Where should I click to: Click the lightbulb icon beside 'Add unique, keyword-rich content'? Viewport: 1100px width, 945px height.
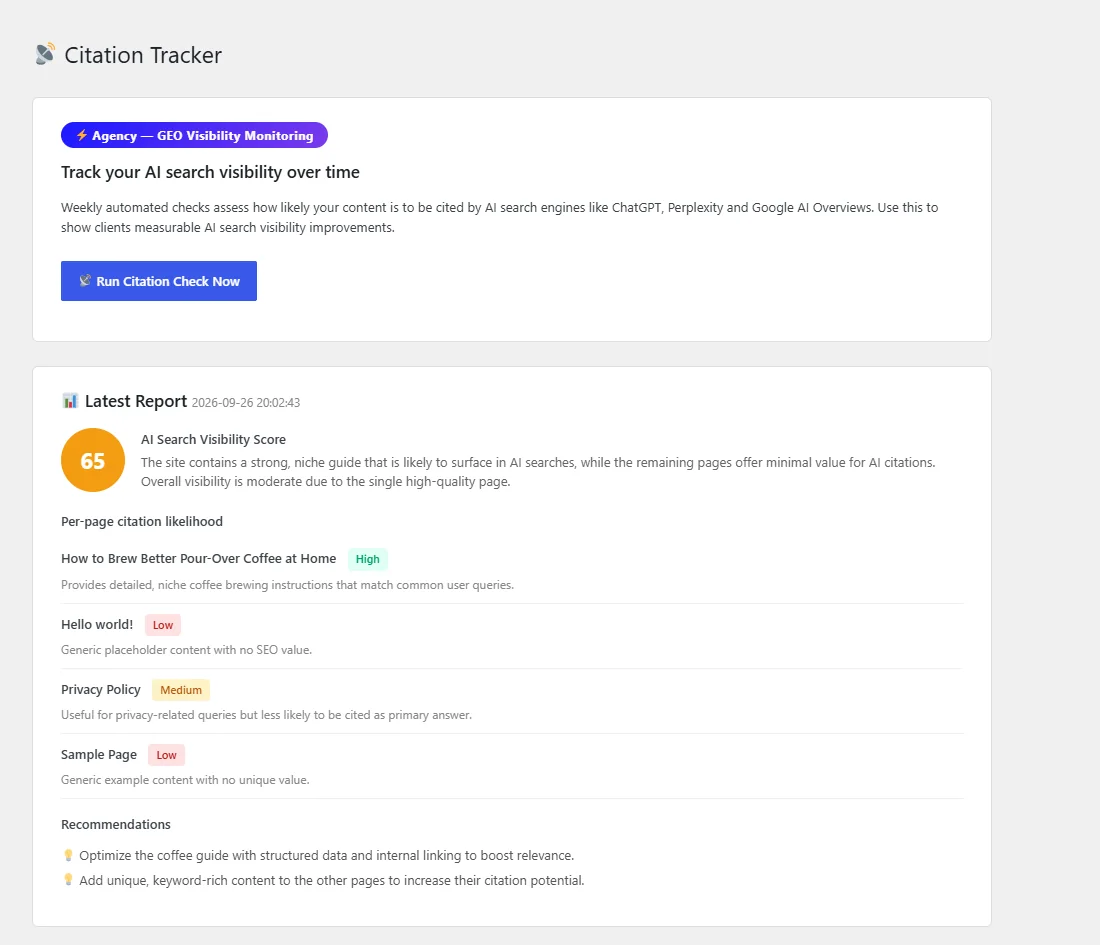68,880
